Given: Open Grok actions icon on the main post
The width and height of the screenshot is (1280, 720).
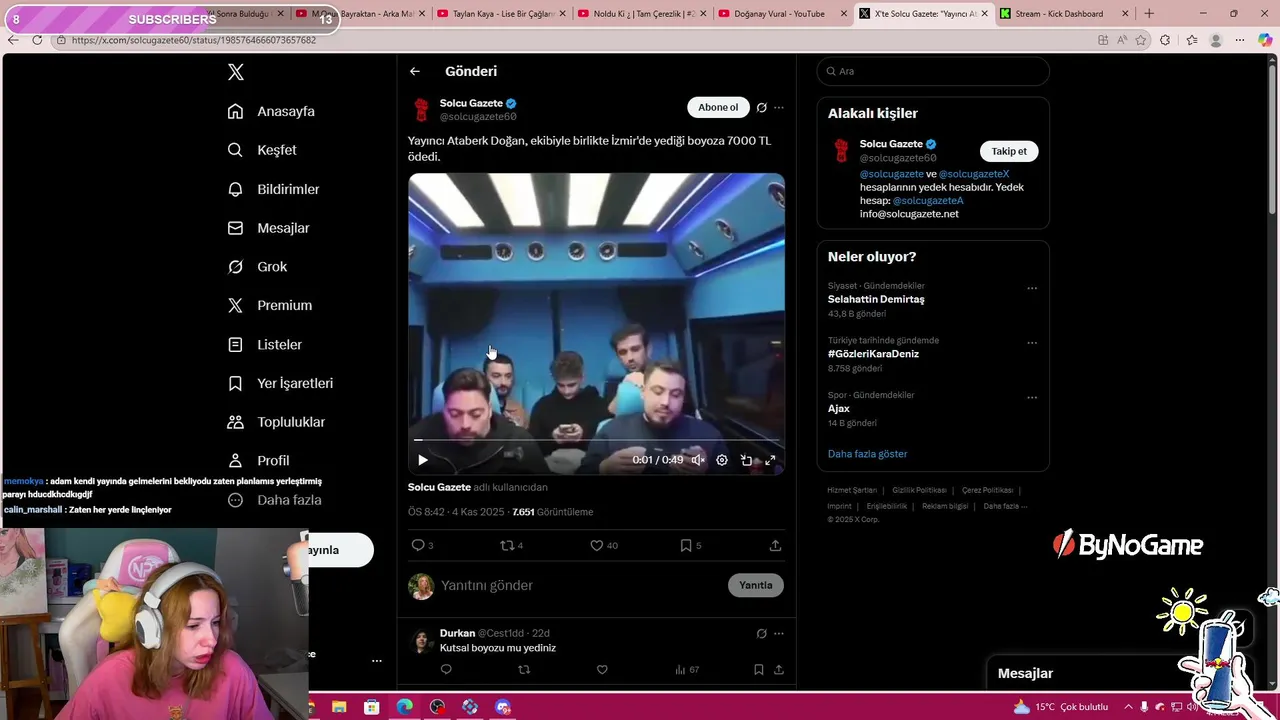Looking at the screenshot, I should [761, 107].
